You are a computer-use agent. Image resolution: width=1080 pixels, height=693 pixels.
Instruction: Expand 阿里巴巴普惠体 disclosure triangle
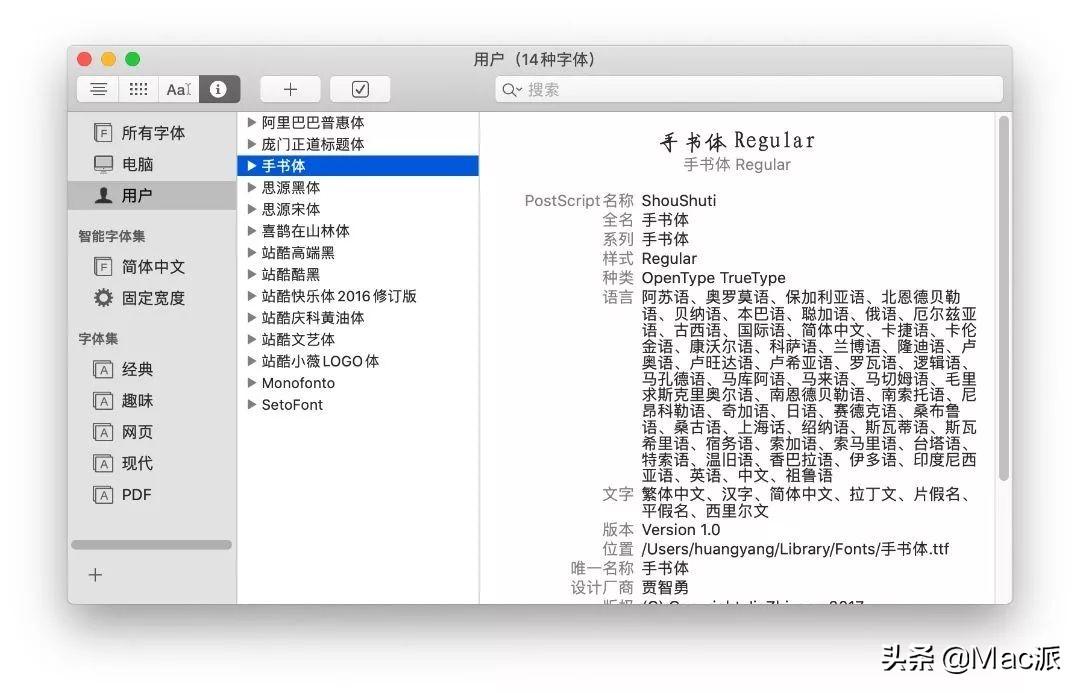click(251, 123)
